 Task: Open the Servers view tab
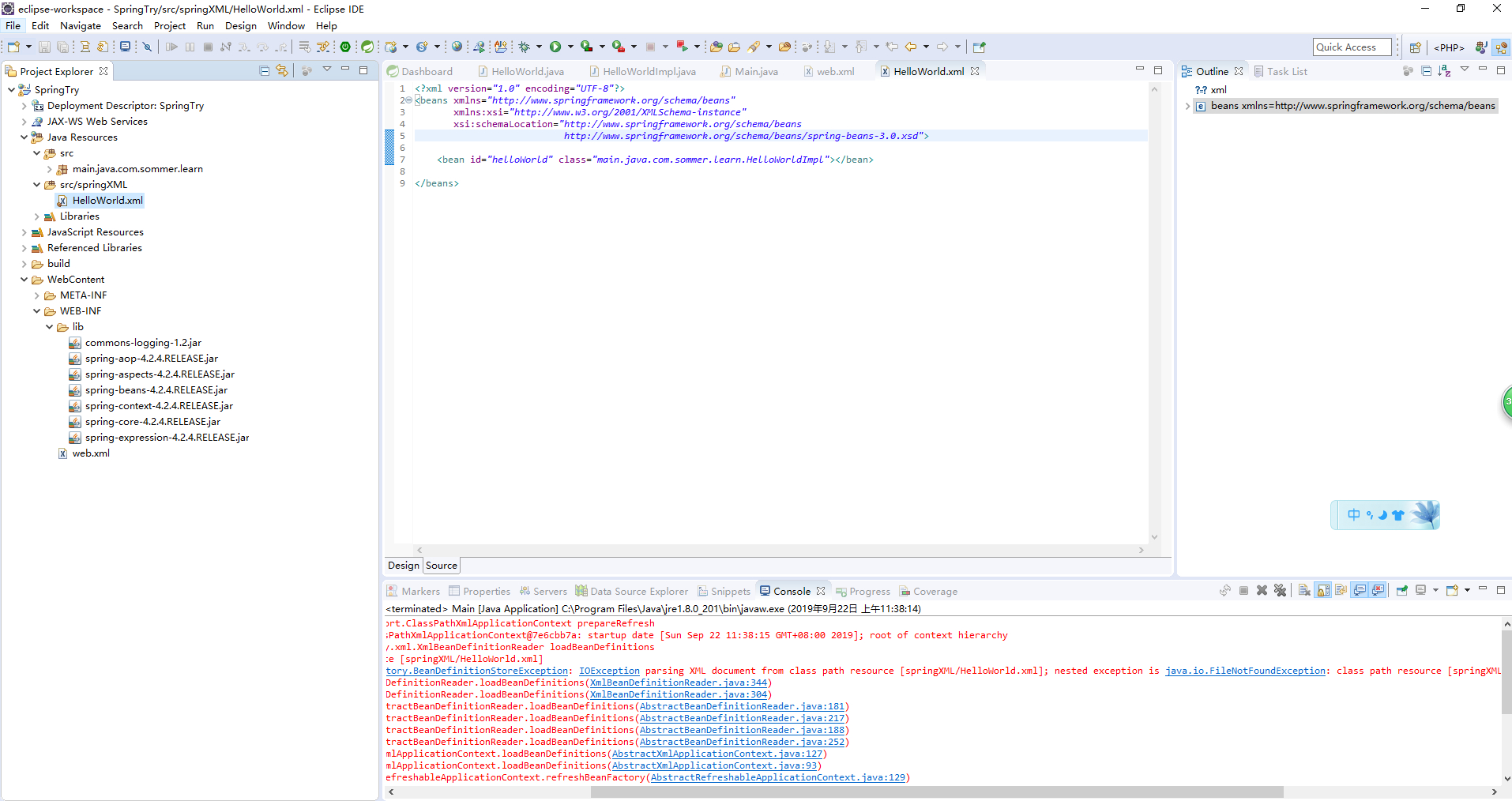point(543,591)
